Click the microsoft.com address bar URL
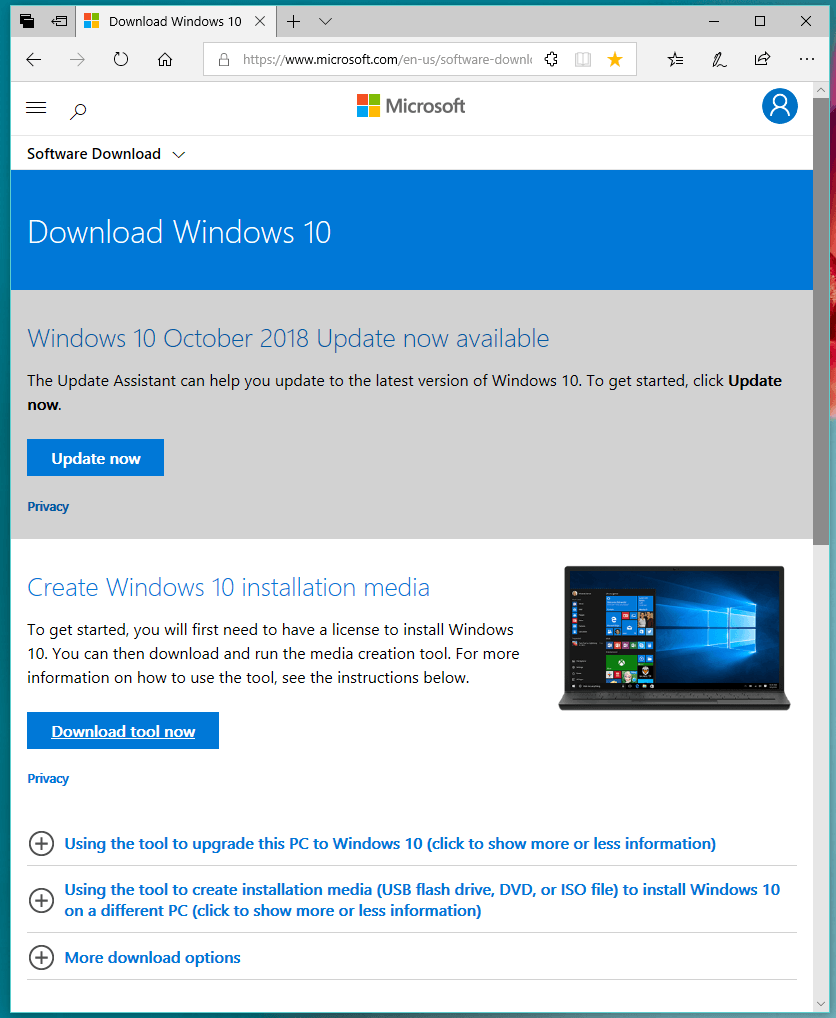Viewport: 836px width, 1018px height. tap(387, 60)
